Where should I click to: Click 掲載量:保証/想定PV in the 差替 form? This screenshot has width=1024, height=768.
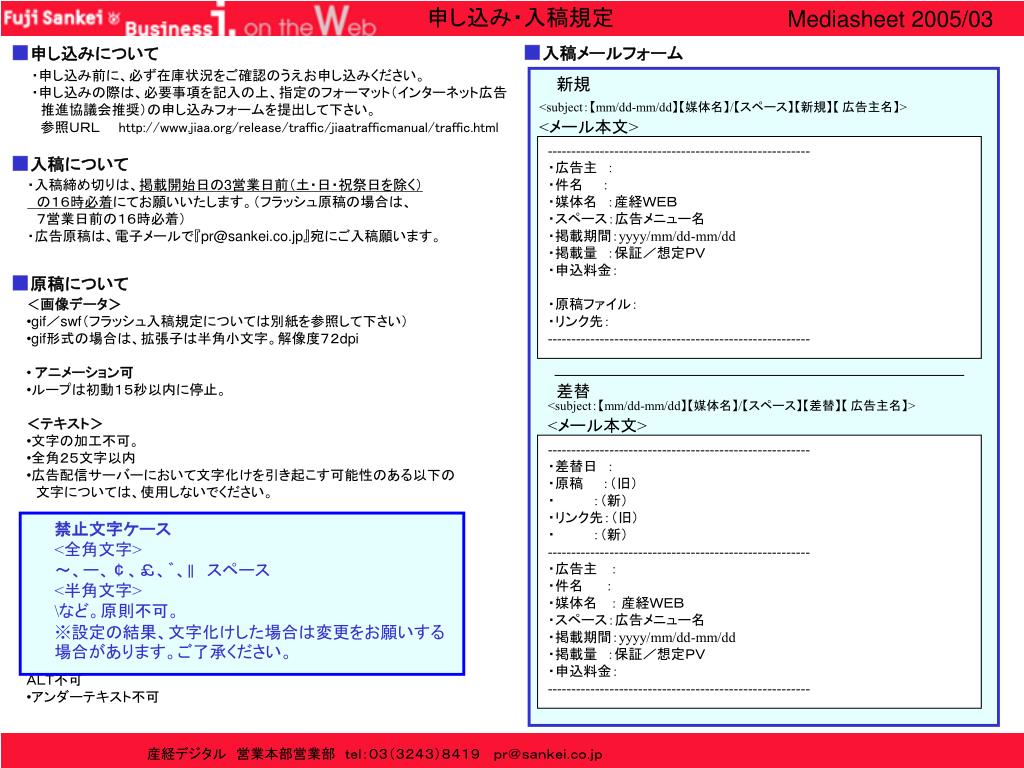point(627,654)
